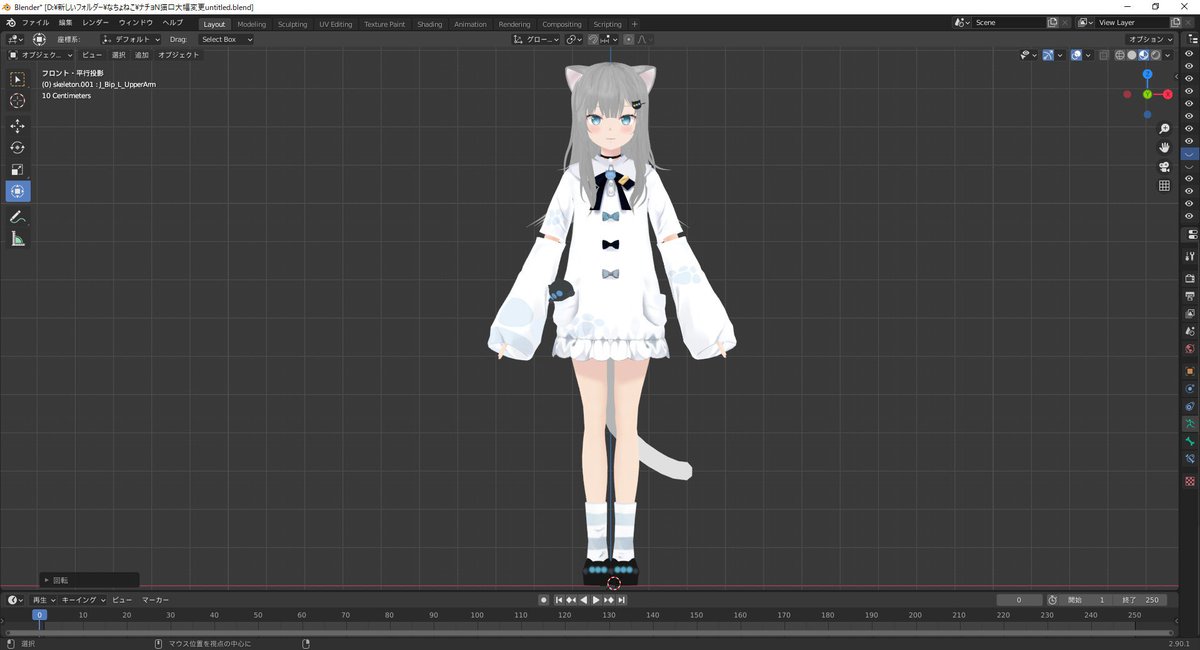Image resolution: width=1200 pixels, height=650 pixels.
Task: Open the timeline Marker menu
Action: pos(155,600)
